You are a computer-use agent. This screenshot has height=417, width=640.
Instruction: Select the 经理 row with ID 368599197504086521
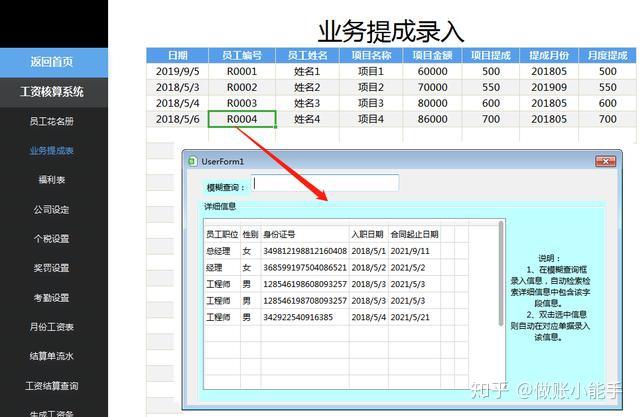point(336,268)
